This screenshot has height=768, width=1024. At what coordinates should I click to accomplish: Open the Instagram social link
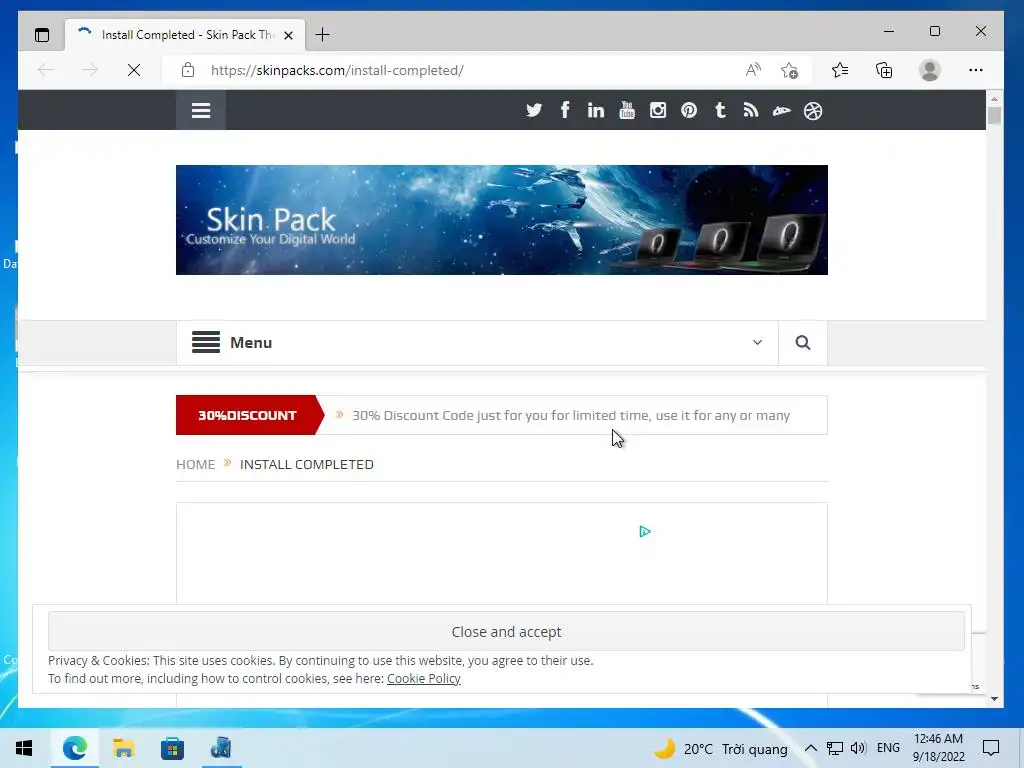click(x=658, y=110)
